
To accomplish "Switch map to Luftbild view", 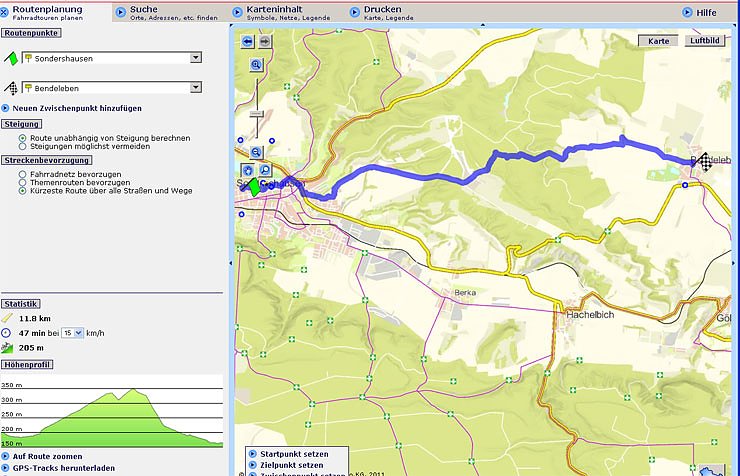I will pyautogui.click(x=703, y=42).
